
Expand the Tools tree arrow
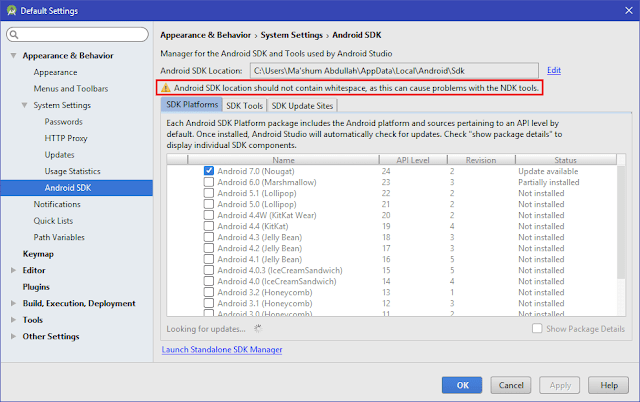(13, 320)
